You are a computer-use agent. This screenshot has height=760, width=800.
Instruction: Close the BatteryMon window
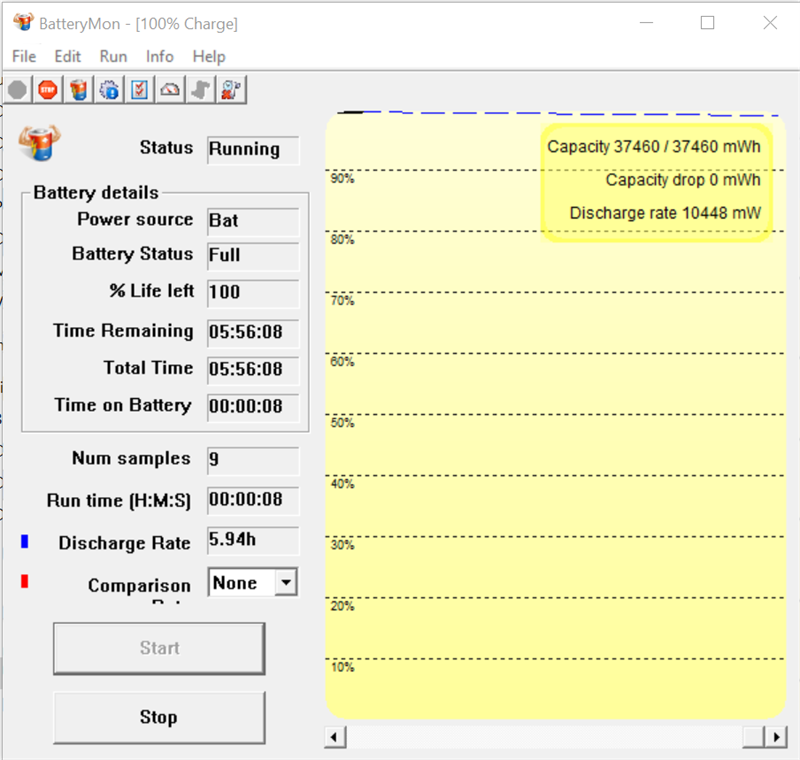[770, 23]
